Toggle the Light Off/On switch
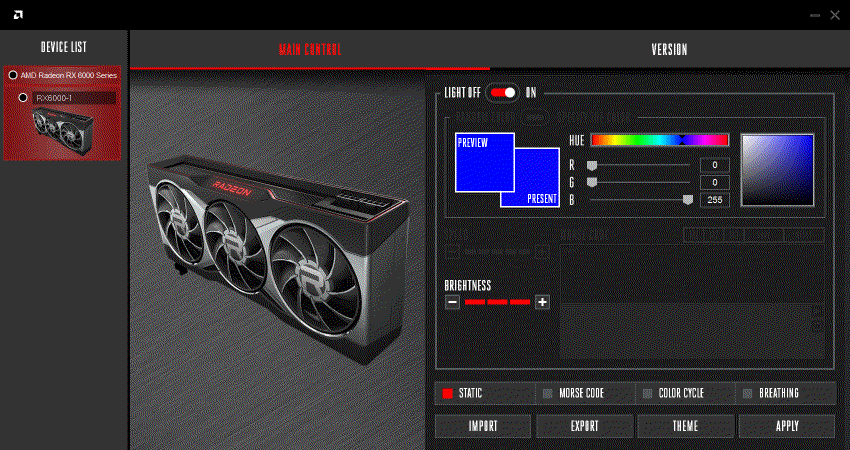Image resolution: width=850 pixels, height=450 pixels. pyautogui.click(x=503, y=93)
